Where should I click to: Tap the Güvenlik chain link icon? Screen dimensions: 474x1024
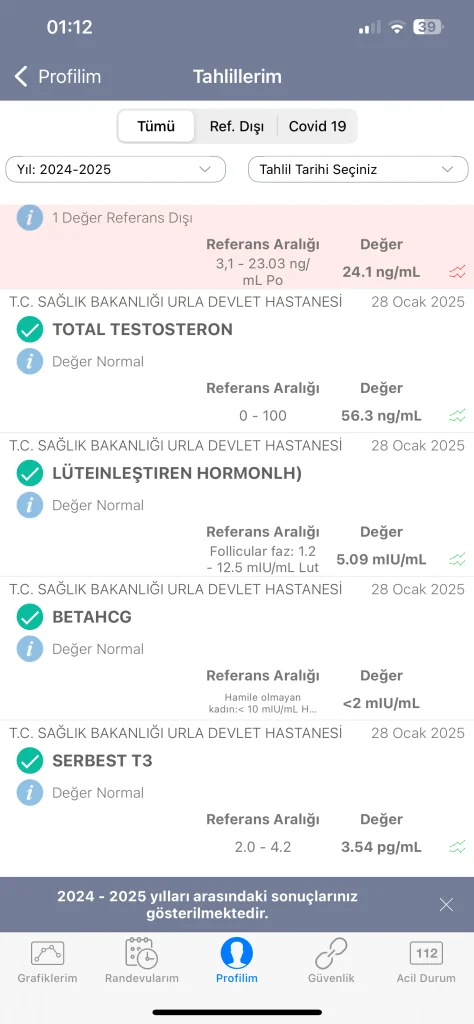pos(331,953)
